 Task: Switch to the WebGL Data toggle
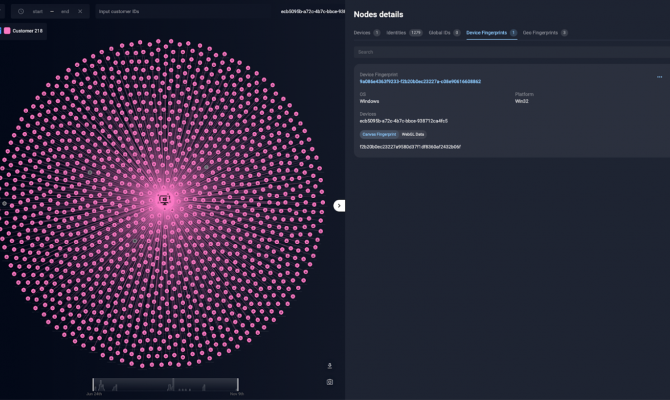(x=413, y=135)
